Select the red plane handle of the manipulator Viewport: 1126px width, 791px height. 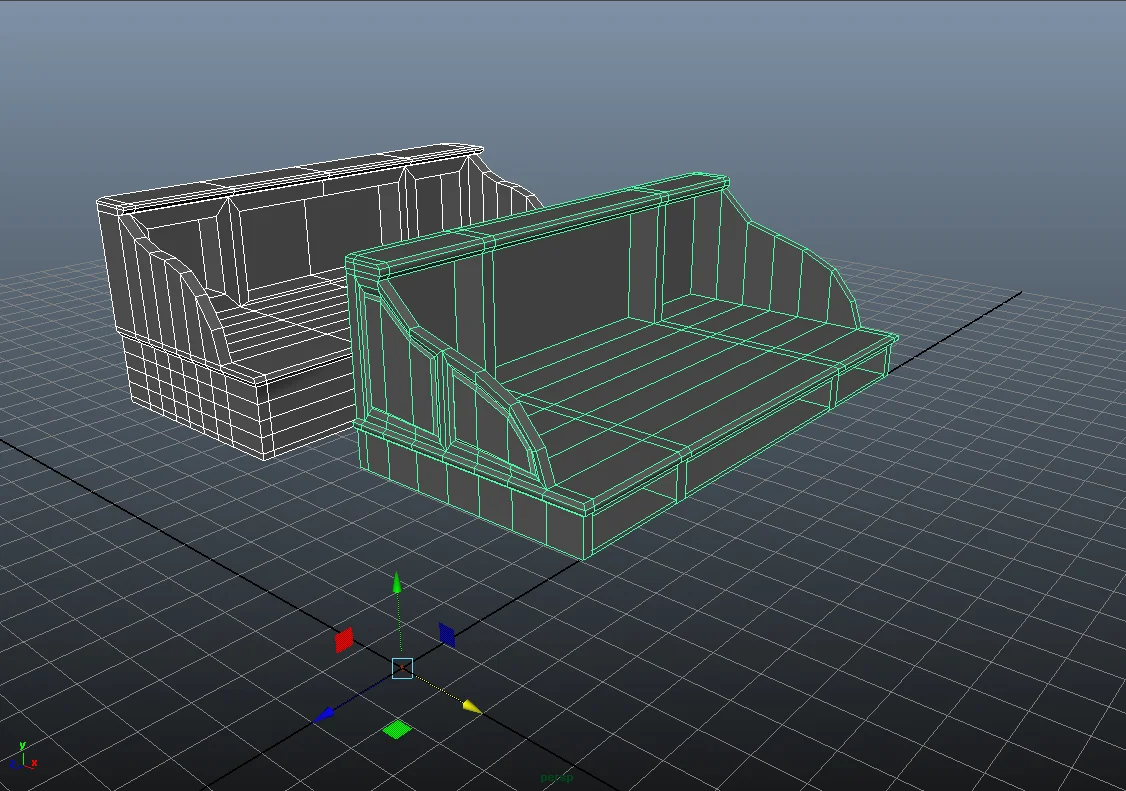coord(345,639)
